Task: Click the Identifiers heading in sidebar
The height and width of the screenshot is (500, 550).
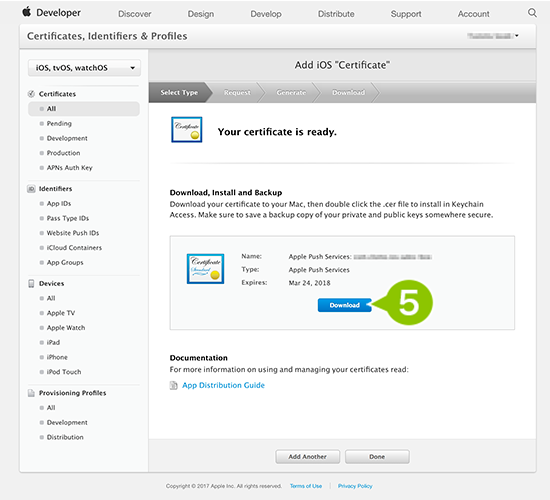Action: click(55, 189)
